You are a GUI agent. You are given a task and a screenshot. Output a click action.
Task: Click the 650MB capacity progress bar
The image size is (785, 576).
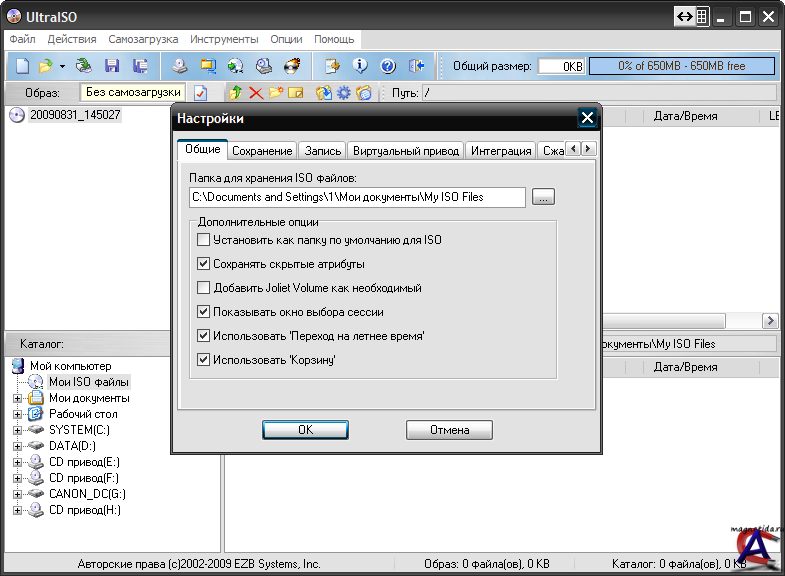[681, 66]
